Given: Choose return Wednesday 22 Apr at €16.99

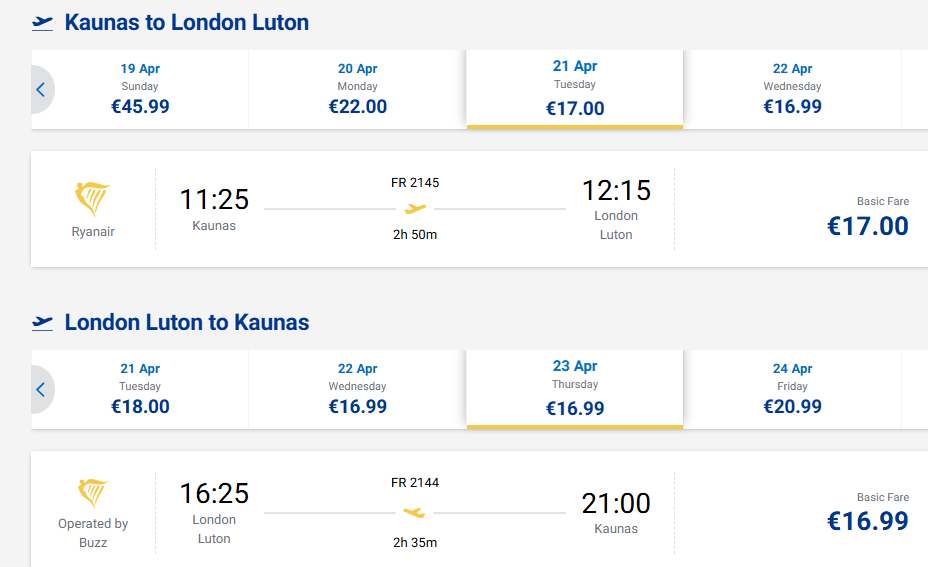Looking at the screenshot, I should (x=357, y=389).
